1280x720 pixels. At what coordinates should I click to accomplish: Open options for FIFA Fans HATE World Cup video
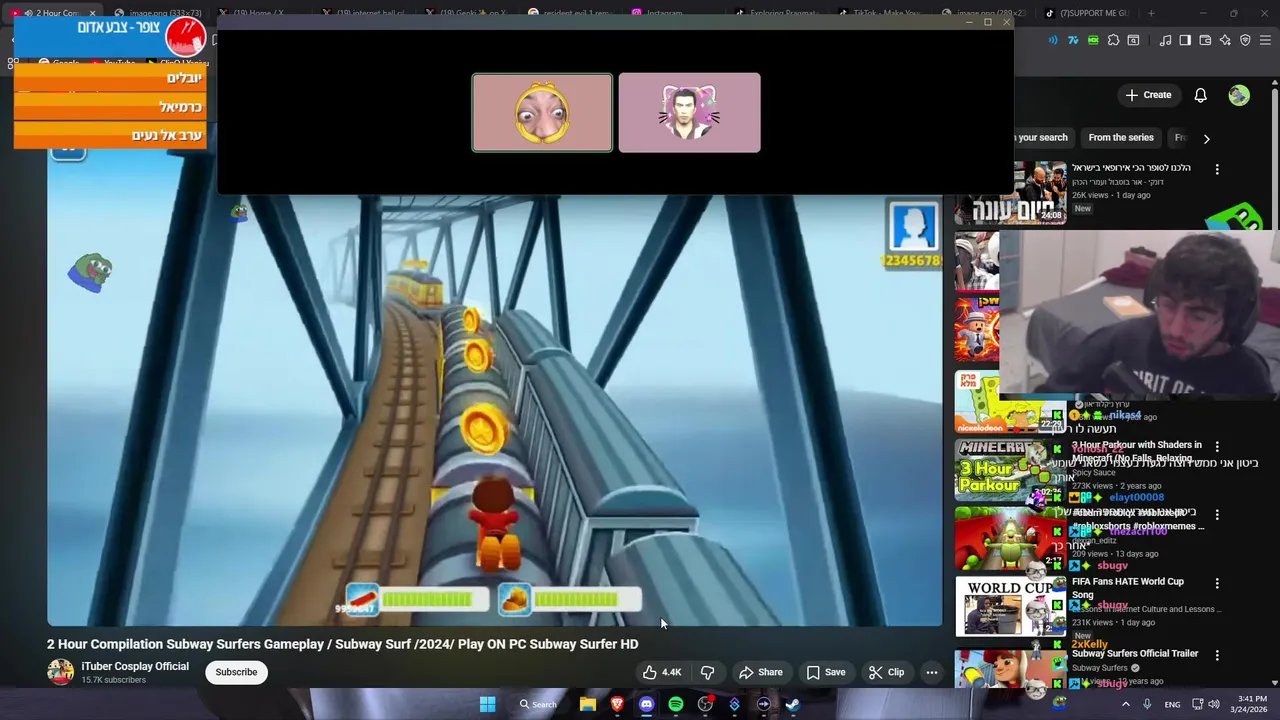point(1217,583)
